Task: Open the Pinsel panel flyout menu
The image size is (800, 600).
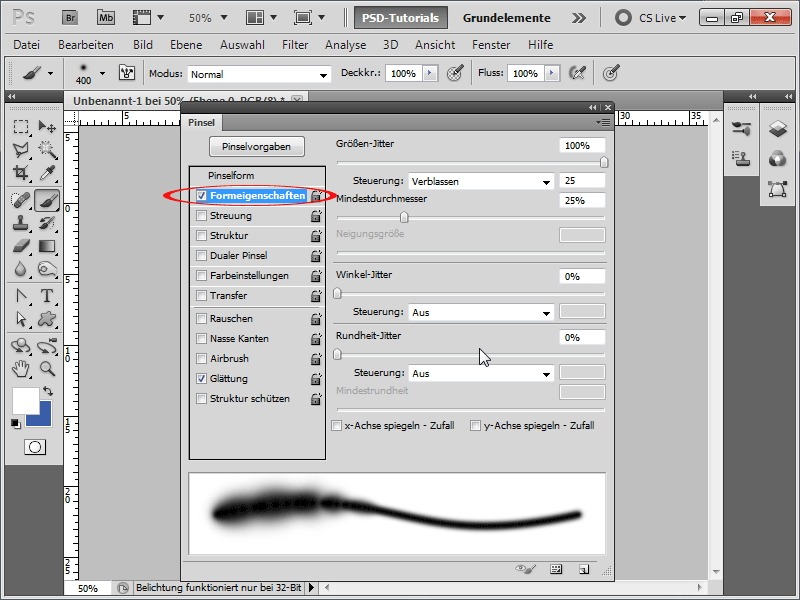Action: [603, 122]
